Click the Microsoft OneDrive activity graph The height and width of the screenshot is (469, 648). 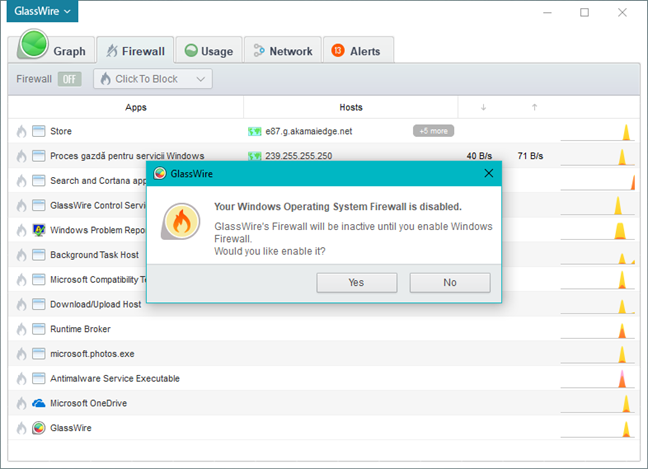598,404
